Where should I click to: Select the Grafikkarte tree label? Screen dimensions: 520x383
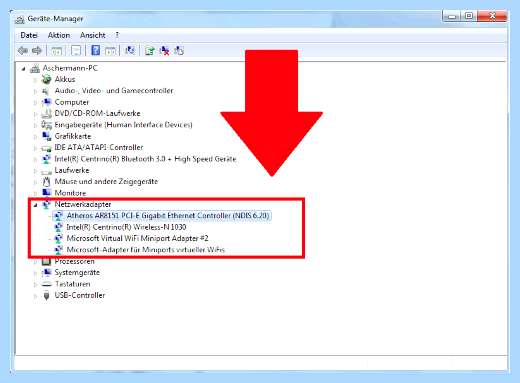pos(73,136)
